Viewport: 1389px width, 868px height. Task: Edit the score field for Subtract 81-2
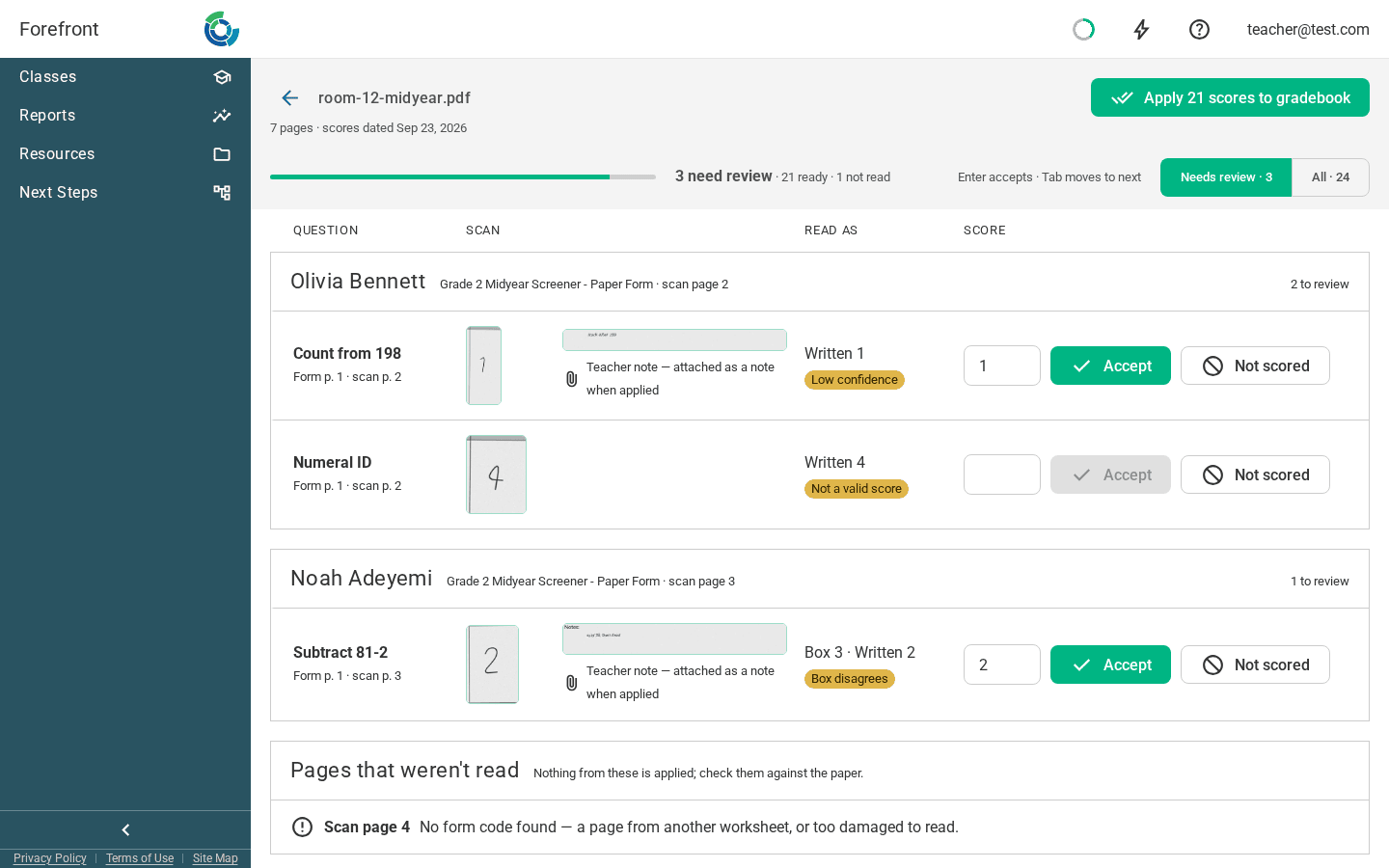[x=1002, y=665]
